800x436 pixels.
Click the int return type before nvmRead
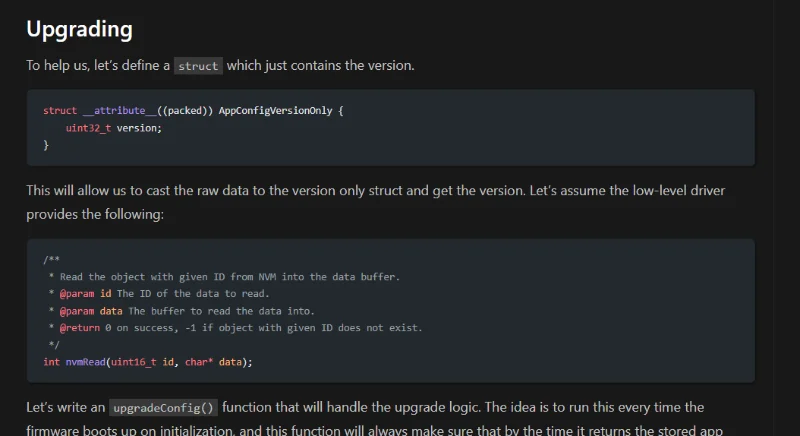[51, 361]
